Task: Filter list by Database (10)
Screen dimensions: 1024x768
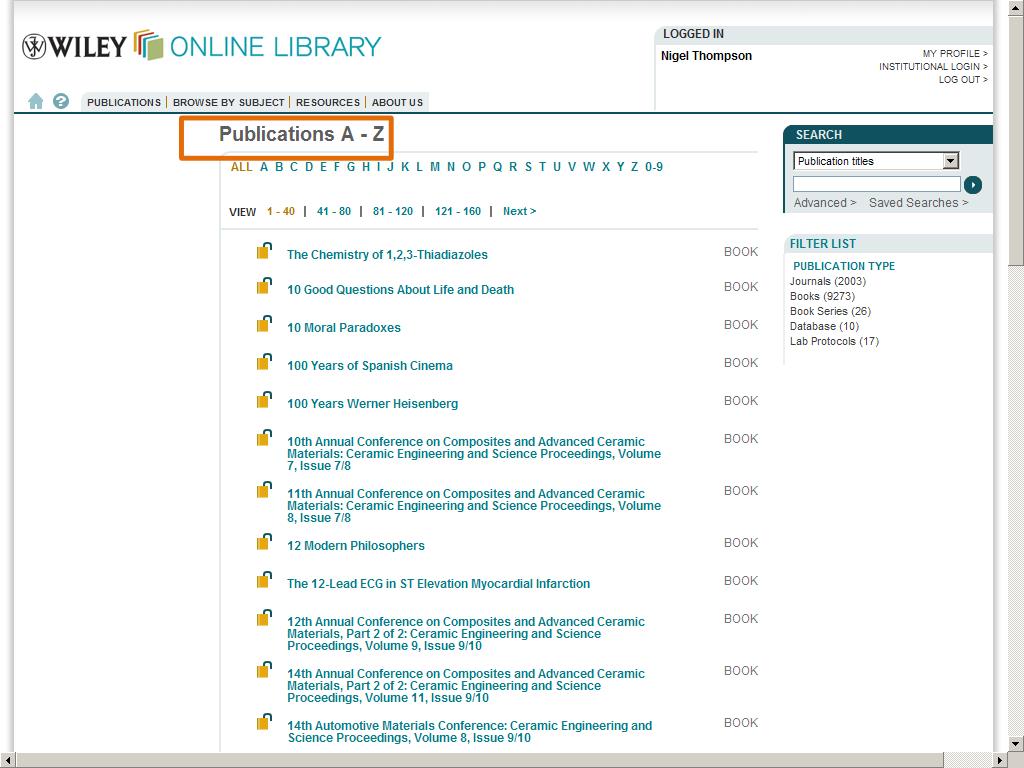Action: point(824,327)
